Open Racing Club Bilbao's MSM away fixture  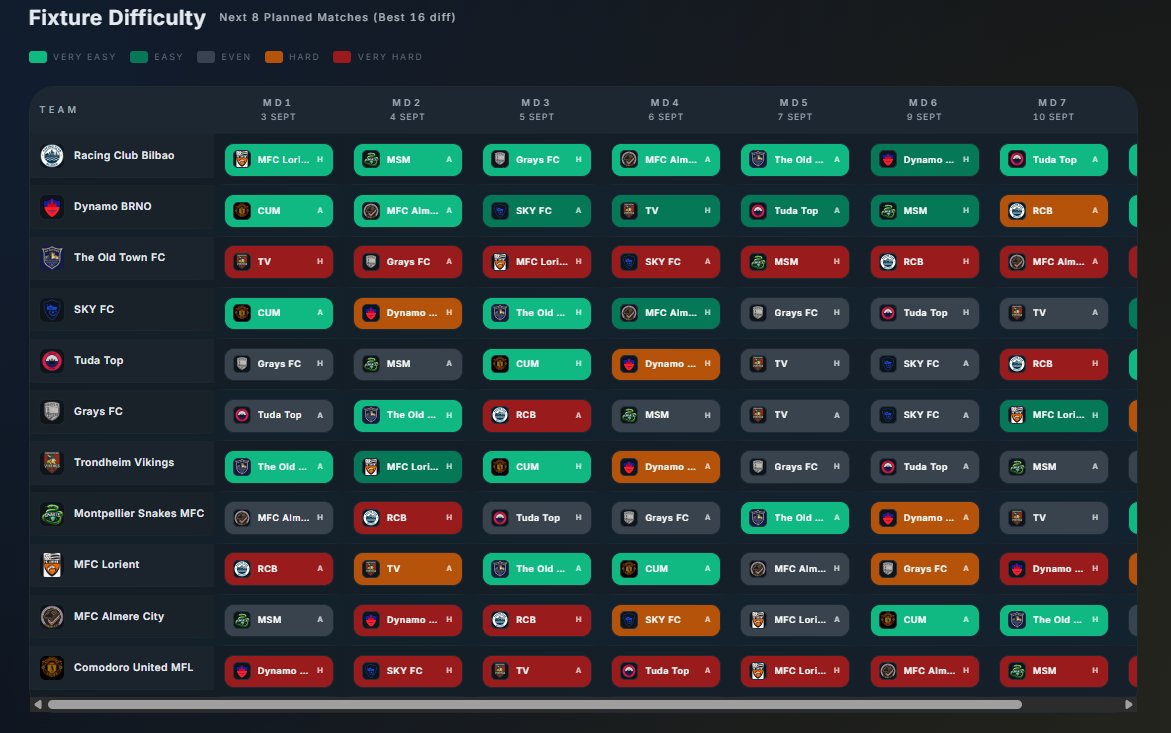click(407, 159)
